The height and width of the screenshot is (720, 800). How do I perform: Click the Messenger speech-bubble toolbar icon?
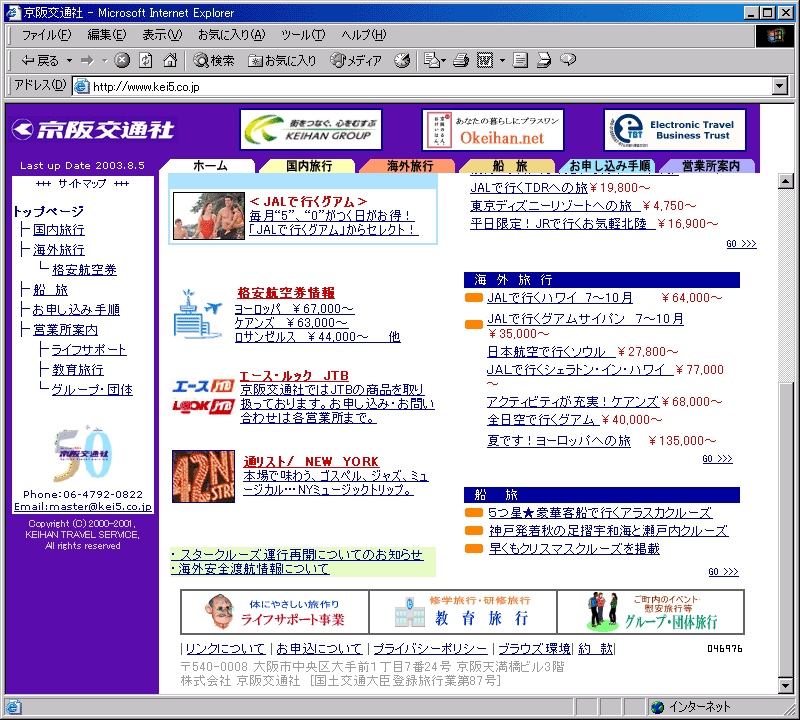pyautogui.click(x=568, y=61)
